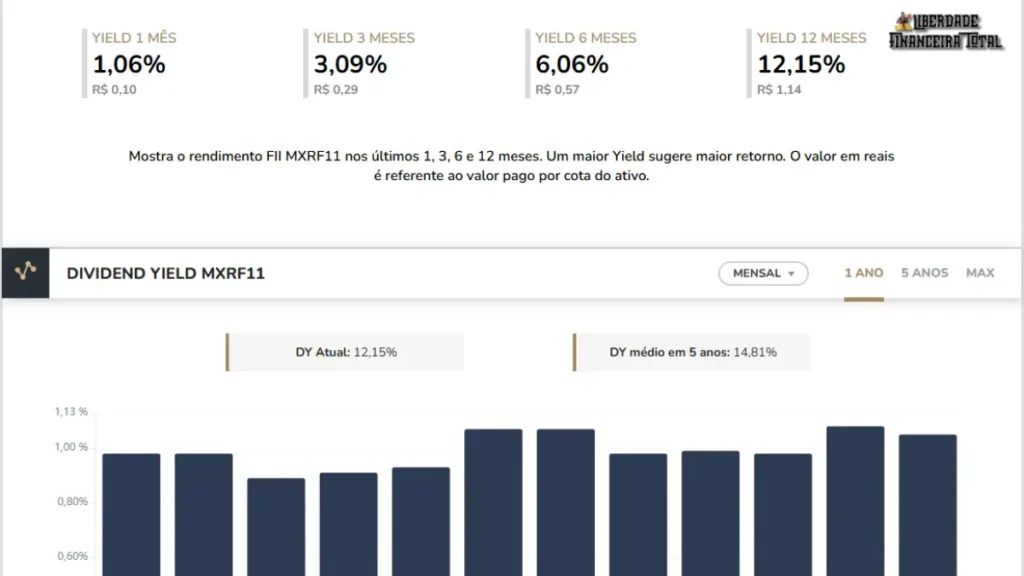The height and width of the screenshot is (576, 1024).
Task: Select the YIELD 12 MESES label
Action: (811, 38)
